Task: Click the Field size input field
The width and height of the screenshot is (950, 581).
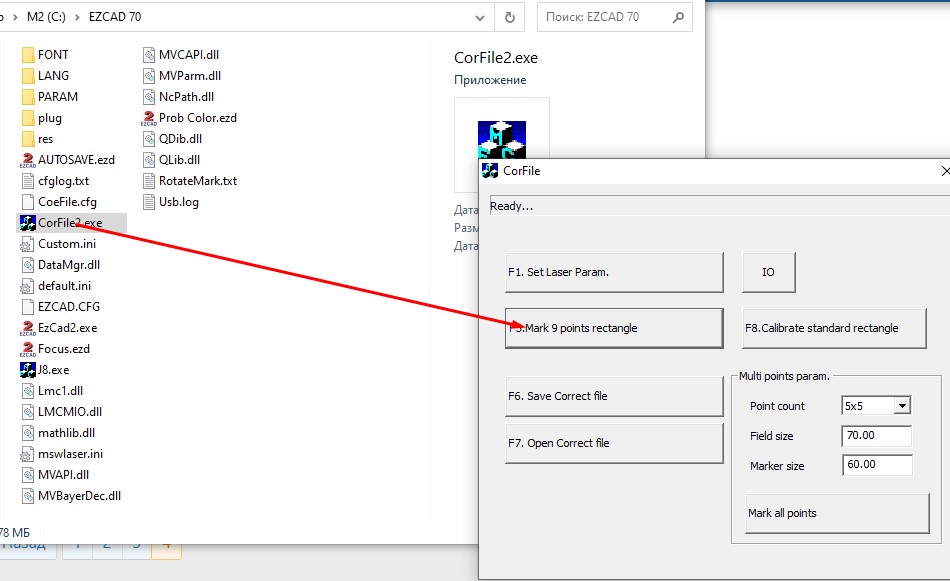Action: (877, 436)
